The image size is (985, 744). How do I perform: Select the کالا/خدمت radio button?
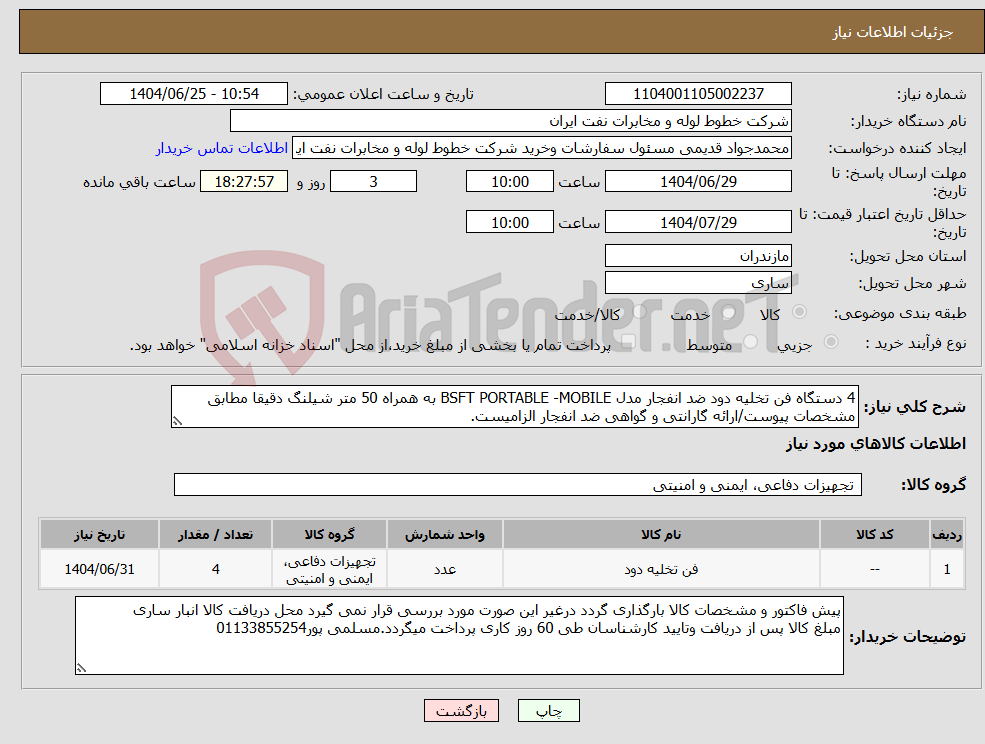(639, 312)
